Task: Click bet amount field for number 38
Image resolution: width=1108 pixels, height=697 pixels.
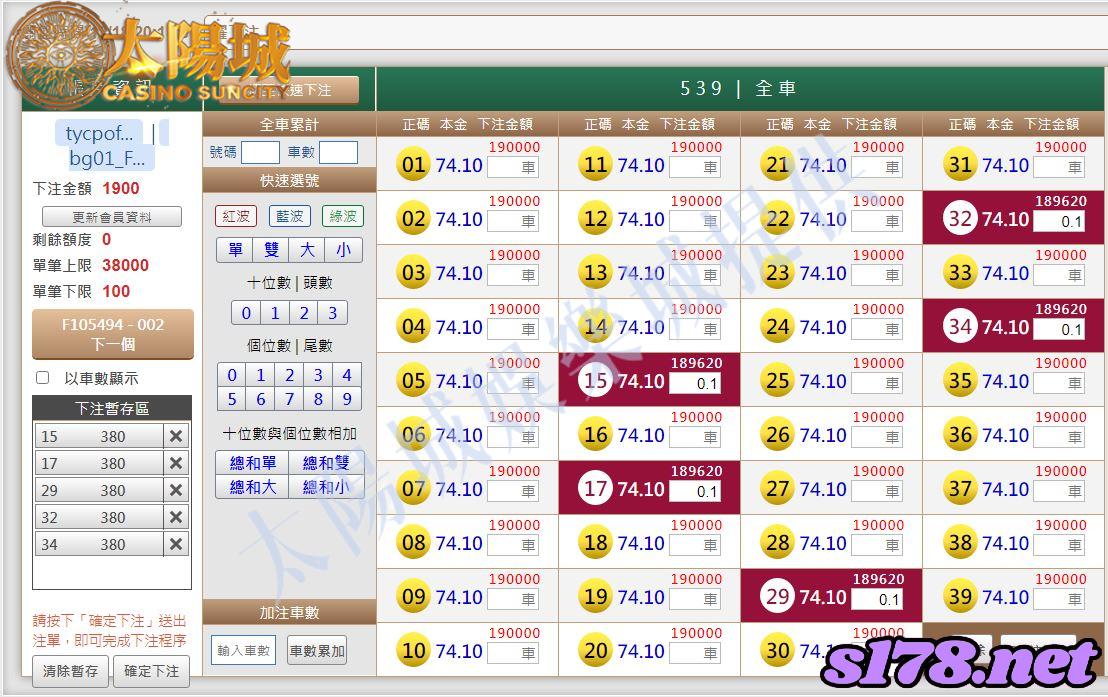Action: pyautogui.click(x=1059, y=546)
